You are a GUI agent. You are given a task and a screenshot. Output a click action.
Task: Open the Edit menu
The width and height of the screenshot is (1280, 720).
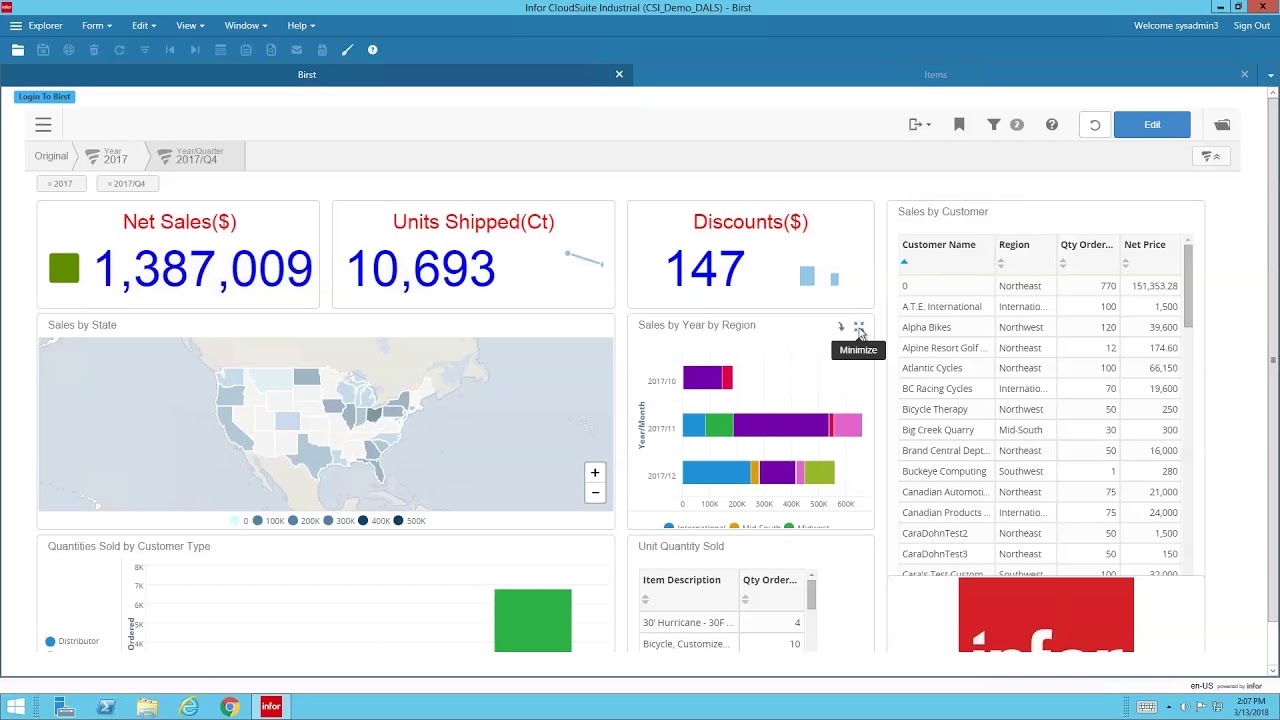pyautogui.click(x=144, y=25)
